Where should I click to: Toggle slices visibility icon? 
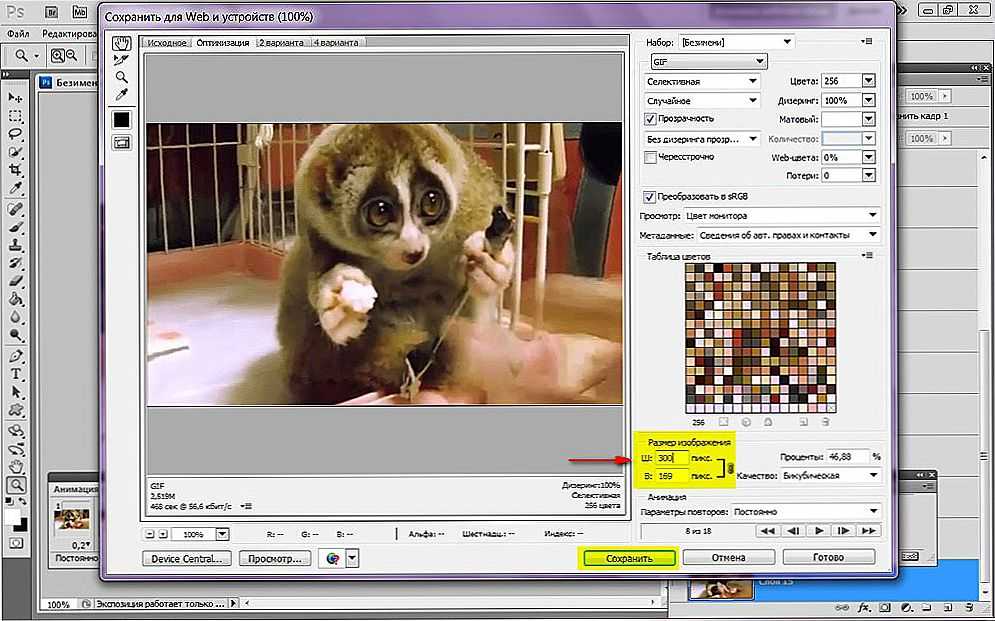(121, 143)
